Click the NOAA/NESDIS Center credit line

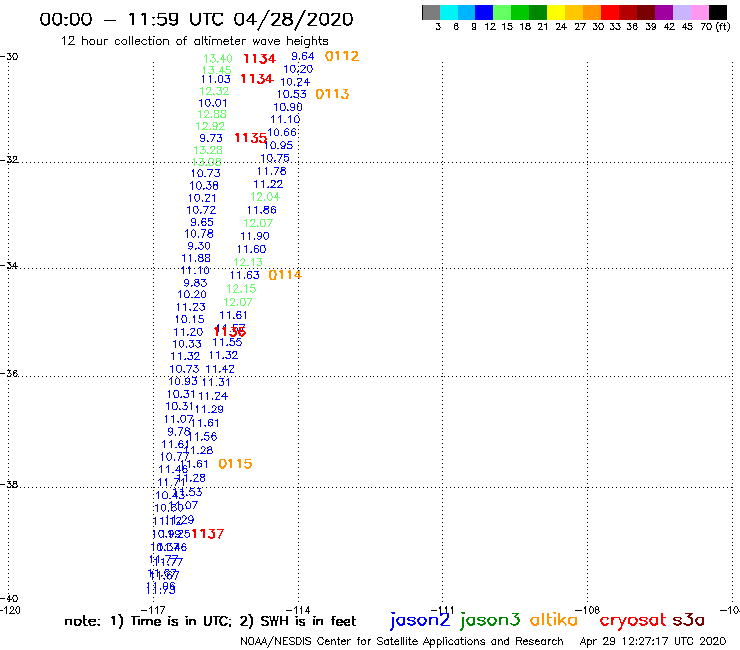[x=402, y=641]
